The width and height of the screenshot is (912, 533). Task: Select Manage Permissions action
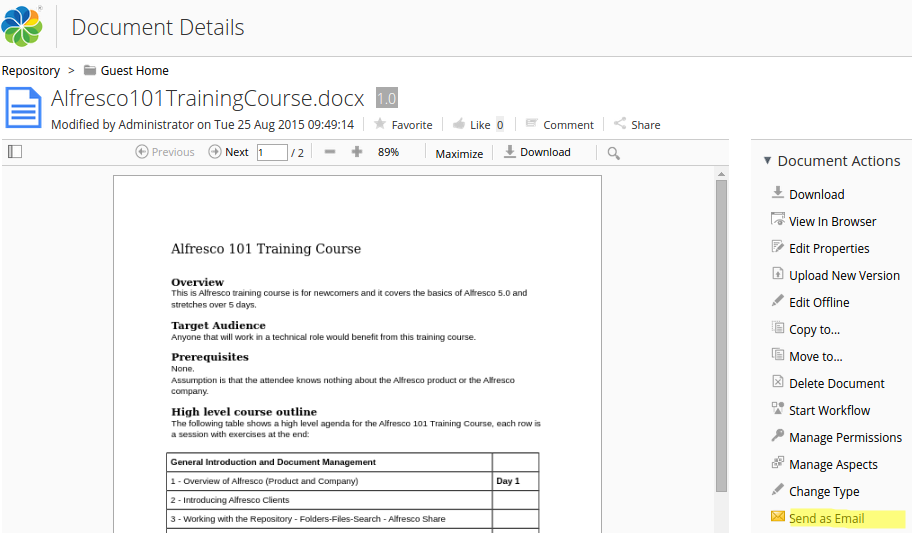[845, 438]
